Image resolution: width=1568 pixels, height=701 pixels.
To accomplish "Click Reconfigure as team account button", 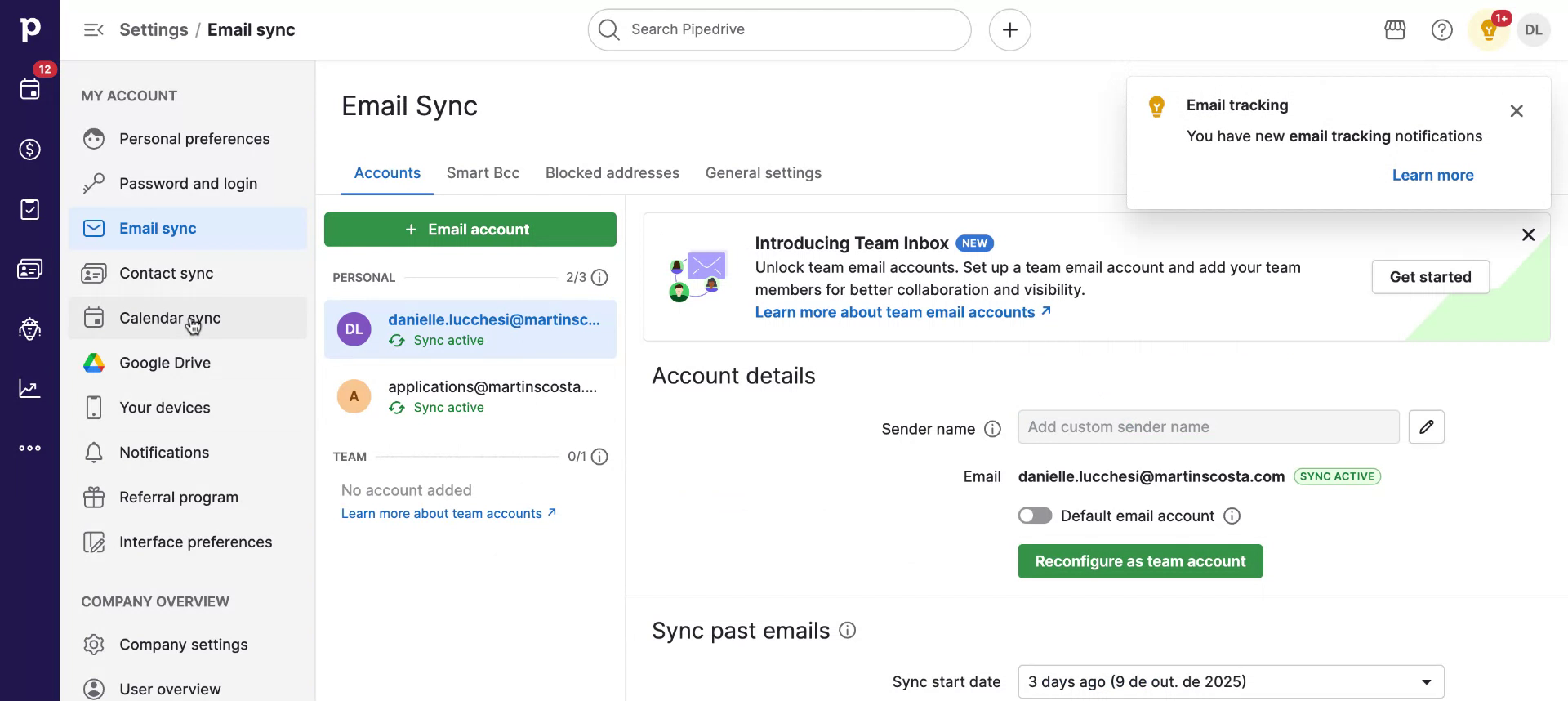I will click(x=1139, y=561).
